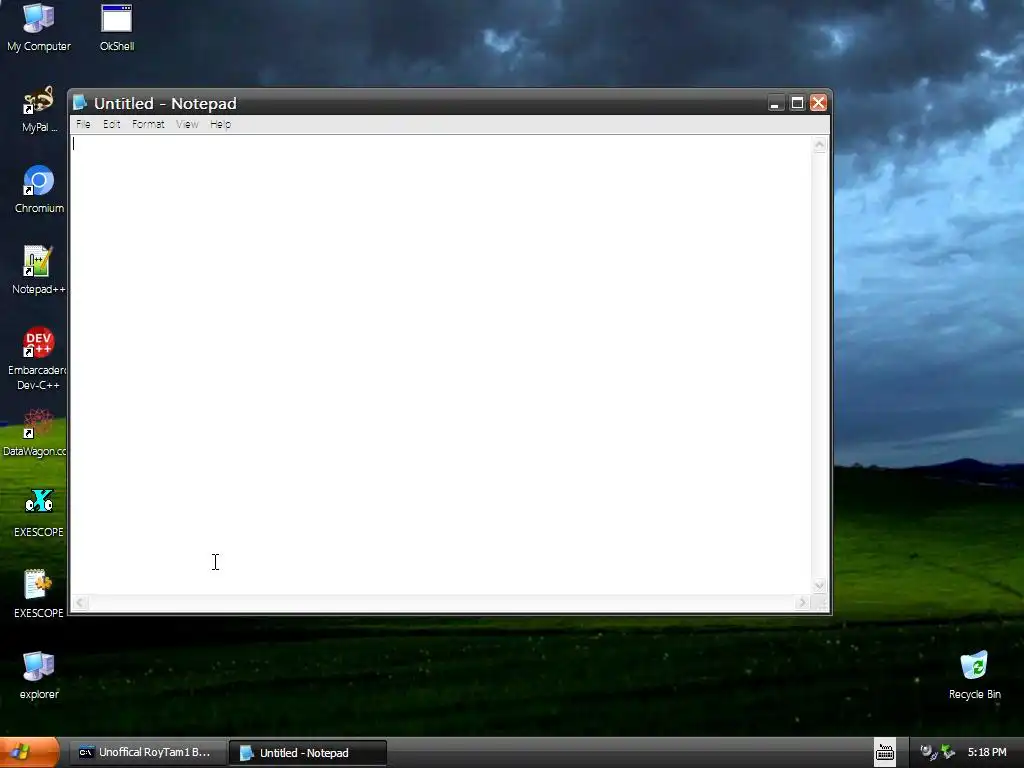Click the horizontal scrollbar right arrow

803,603
